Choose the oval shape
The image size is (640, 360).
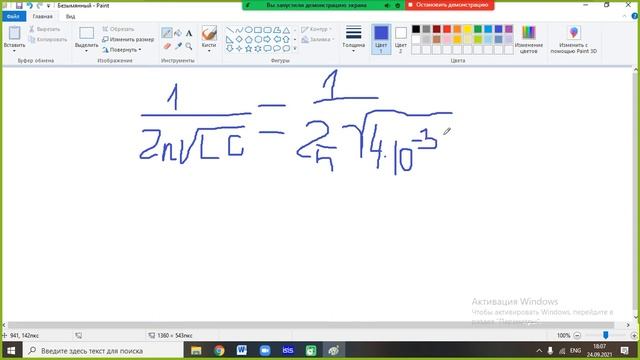coord(248,30)
